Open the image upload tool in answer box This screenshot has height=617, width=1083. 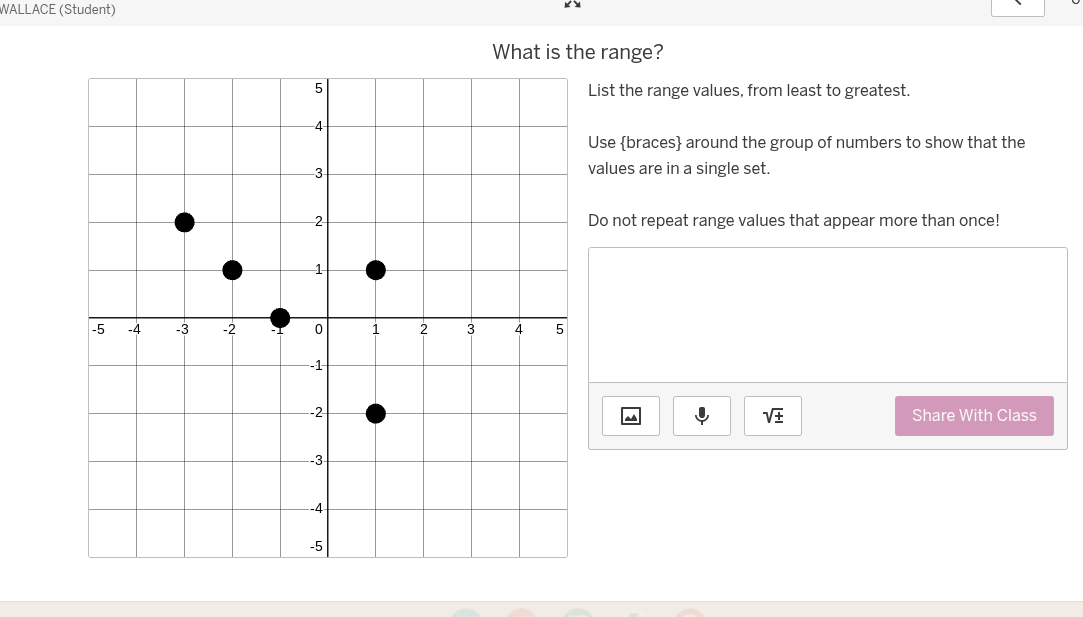click(x=630, y=415)
